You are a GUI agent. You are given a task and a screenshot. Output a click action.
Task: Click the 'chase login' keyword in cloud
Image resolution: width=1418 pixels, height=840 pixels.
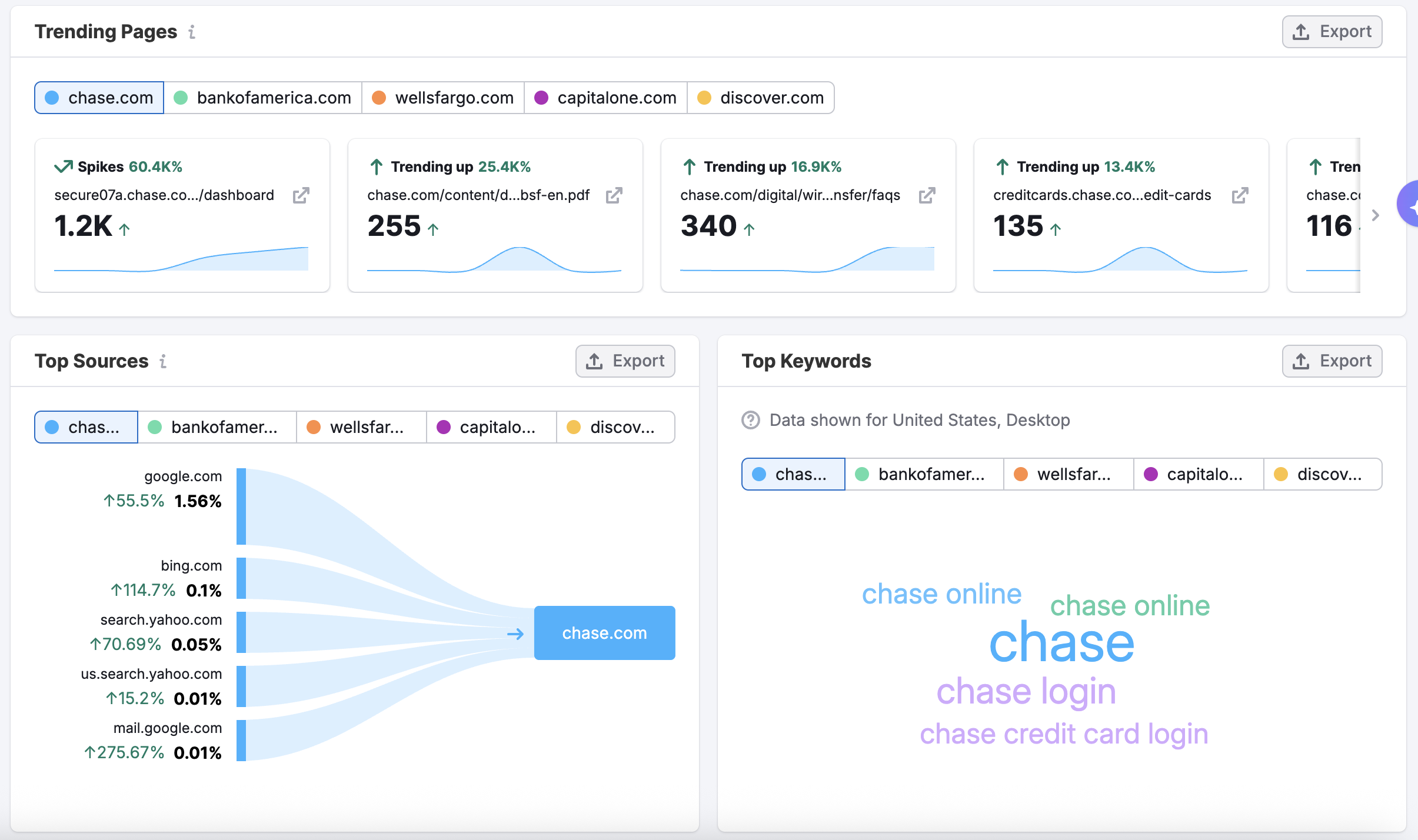point(1026,691)
